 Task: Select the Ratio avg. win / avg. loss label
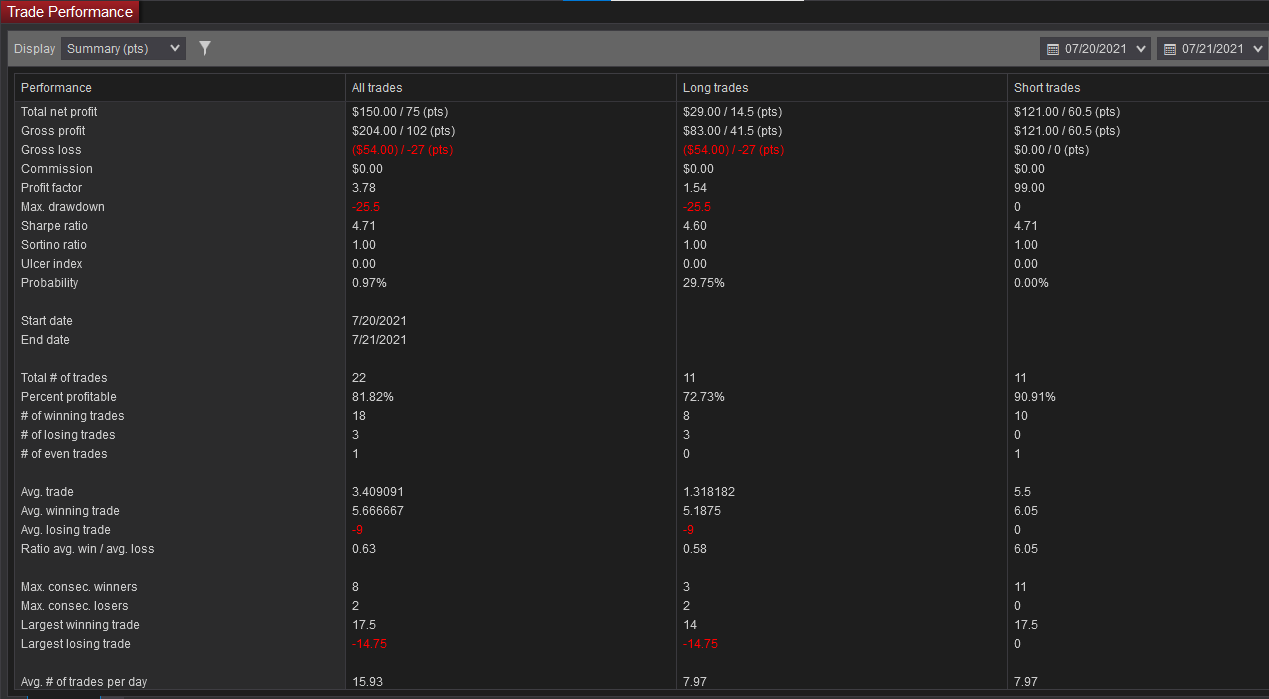pos(88,549)
